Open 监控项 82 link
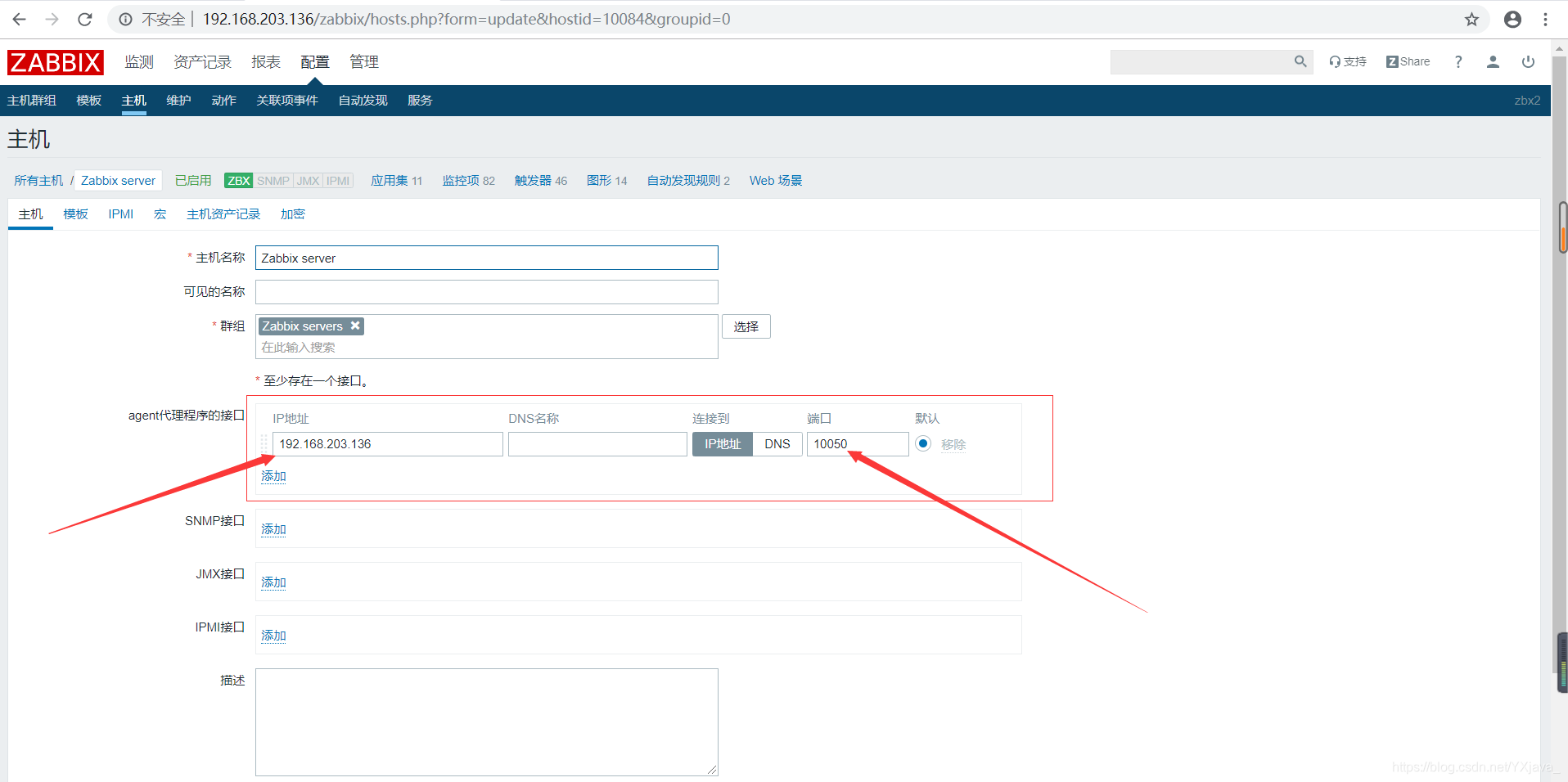Image resolution: width=1568 pixels, height=782 pixels. pos(469,181)
